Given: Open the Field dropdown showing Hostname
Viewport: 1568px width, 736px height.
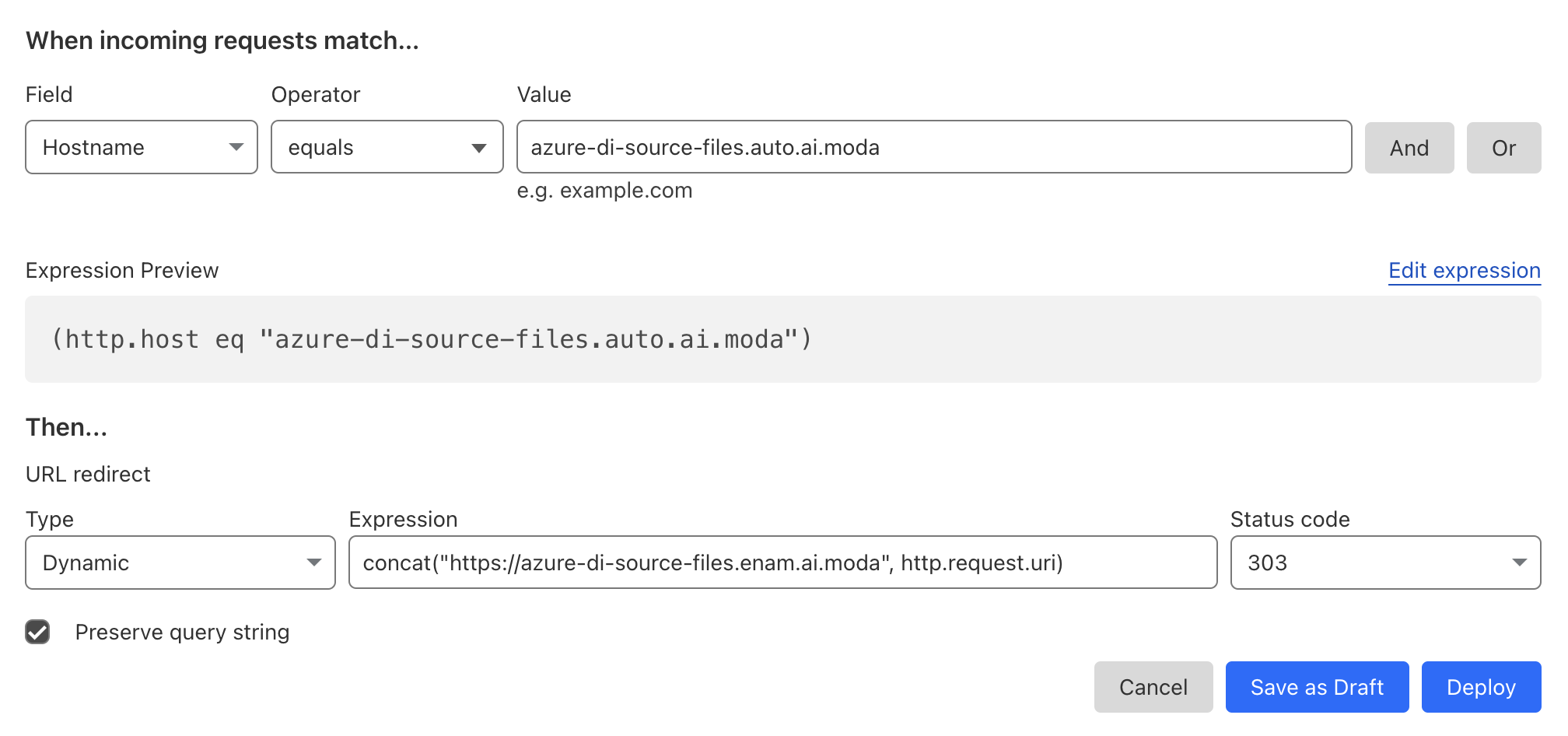Looking at the screenshot, I should click(x=132, y=147).
